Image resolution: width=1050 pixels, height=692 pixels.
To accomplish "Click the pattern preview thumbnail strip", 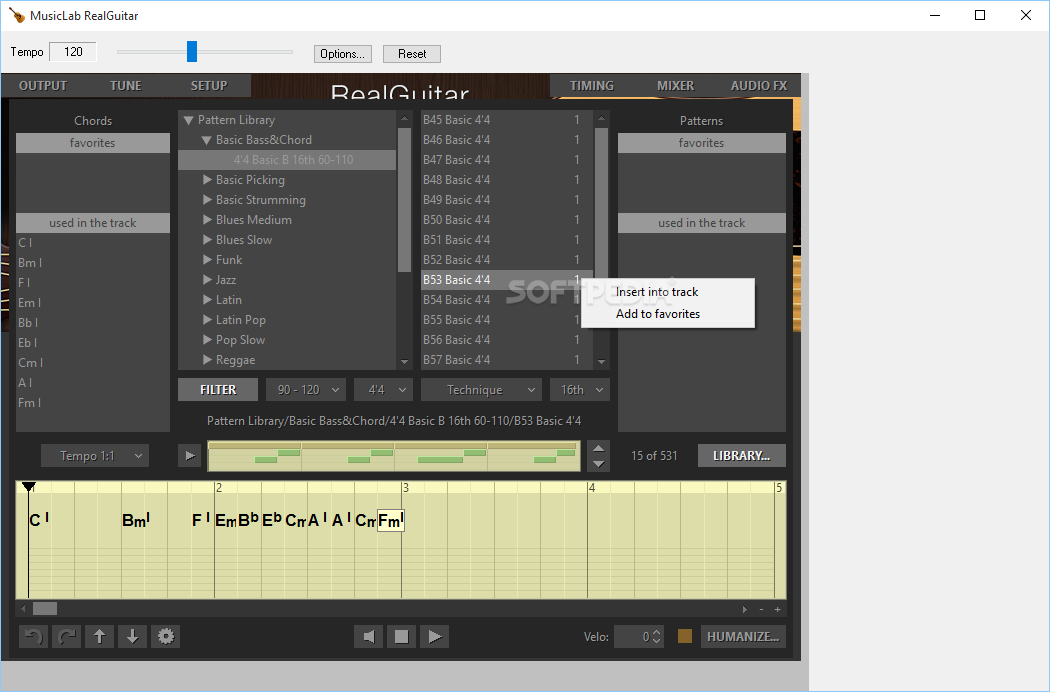I will click(394, 456).
